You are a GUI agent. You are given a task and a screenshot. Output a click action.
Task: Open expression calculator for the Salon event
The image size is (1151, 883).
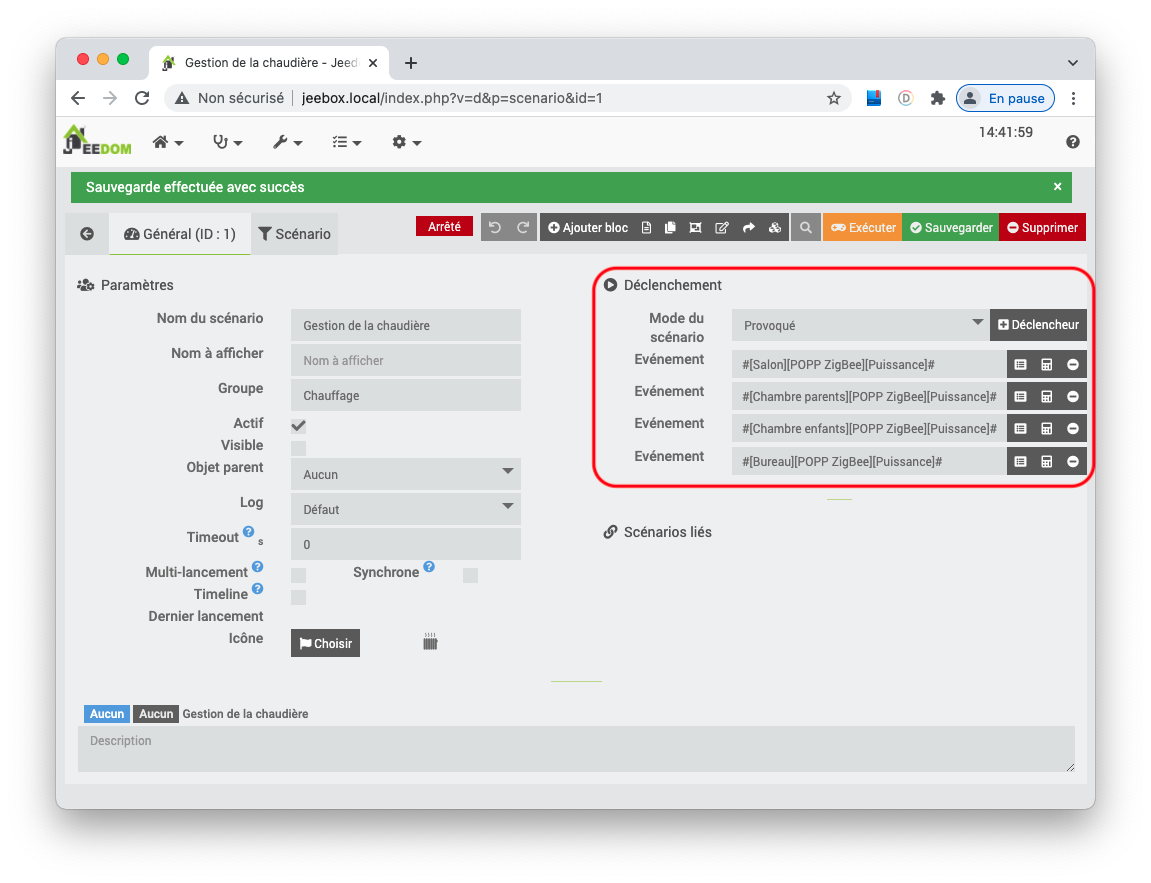coord(1047,365)
